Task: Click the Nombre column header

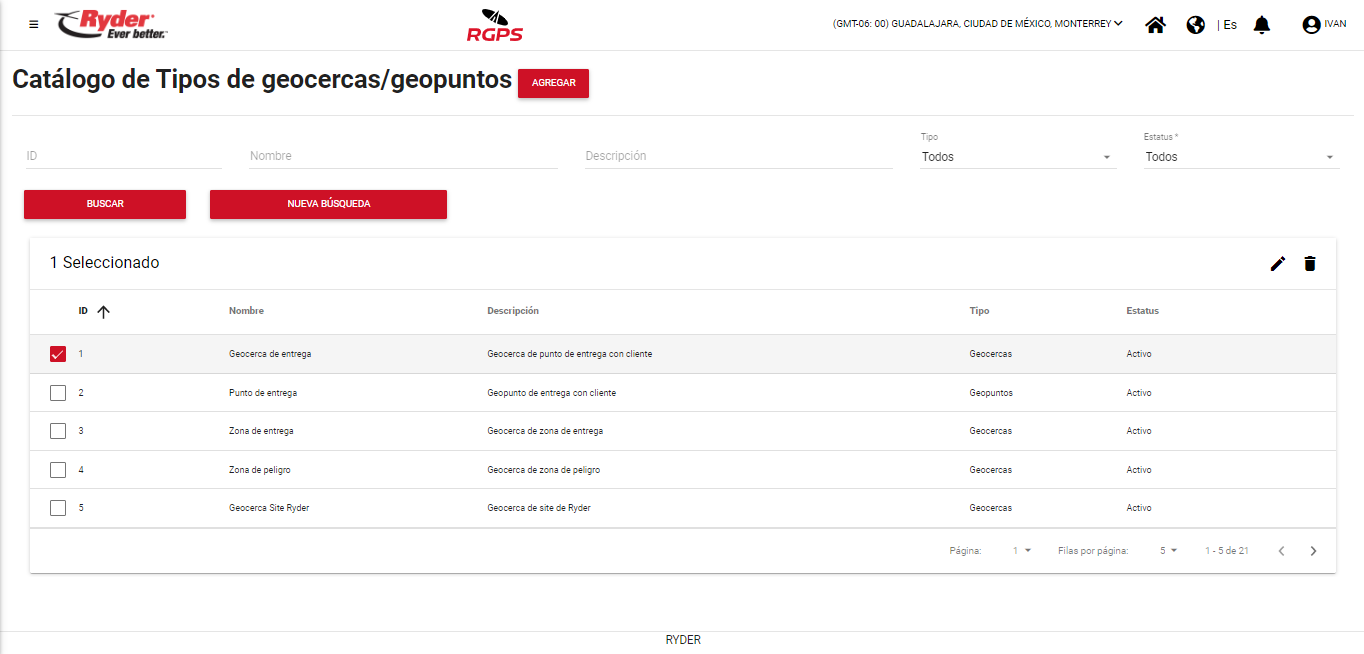Action: (246, 311)
